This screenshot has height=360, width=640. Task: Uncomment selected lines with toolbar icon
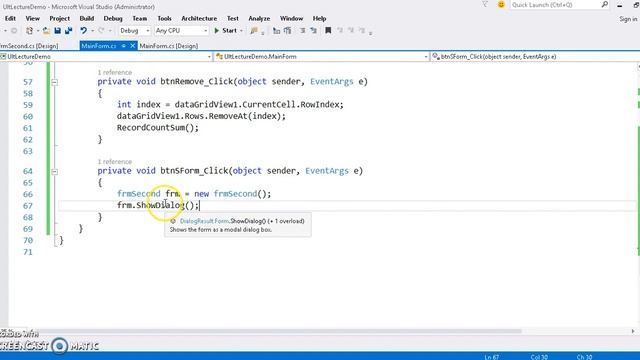313,31
